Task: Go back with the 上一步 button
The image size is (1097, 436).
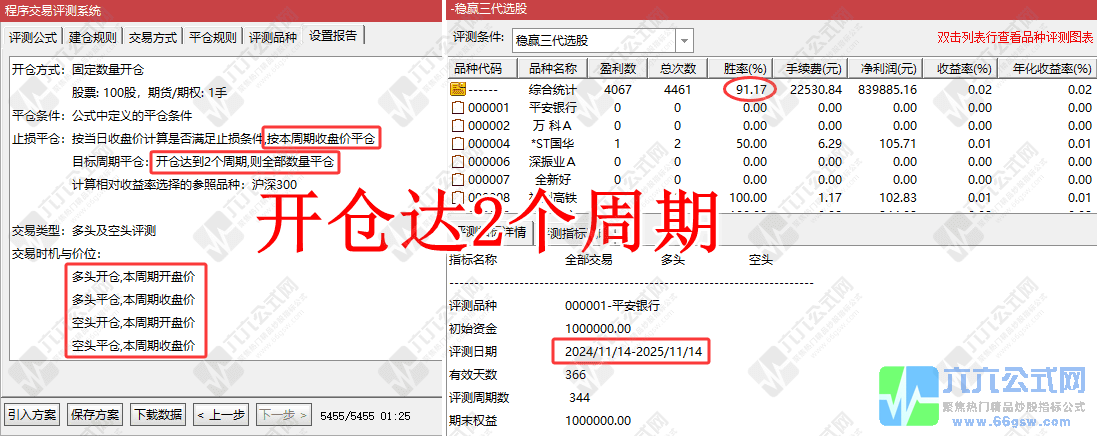Action: [x=221, y=414]
